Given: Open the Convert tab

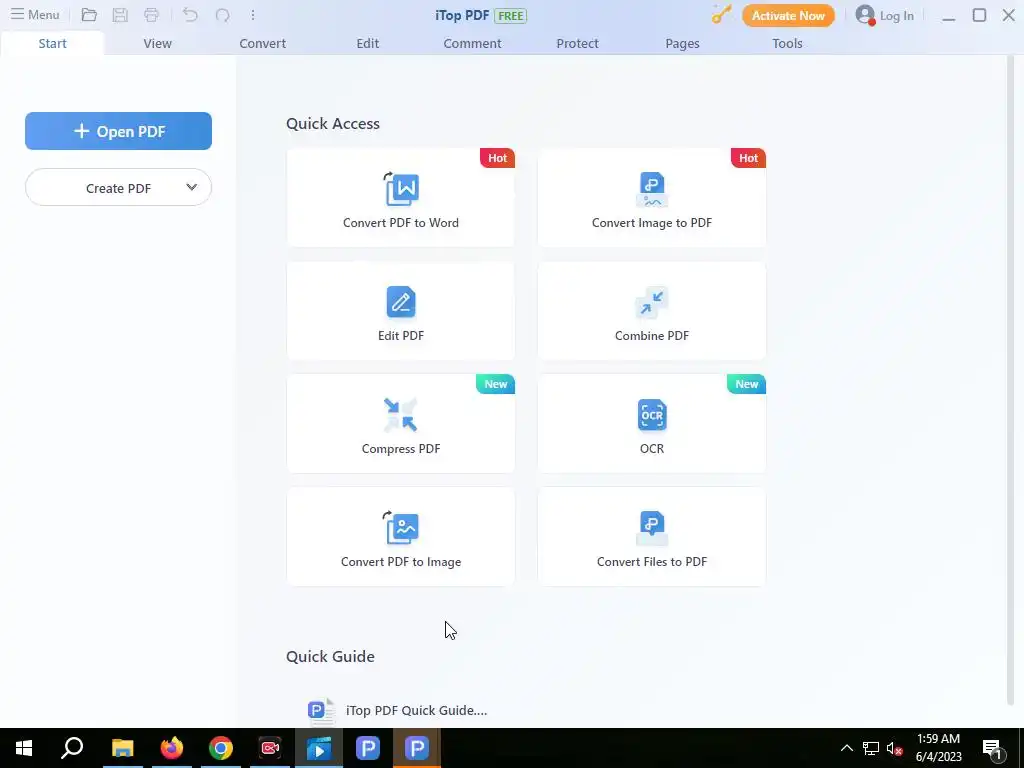Looking at the screenshot, I should click(x=263, y=43).
